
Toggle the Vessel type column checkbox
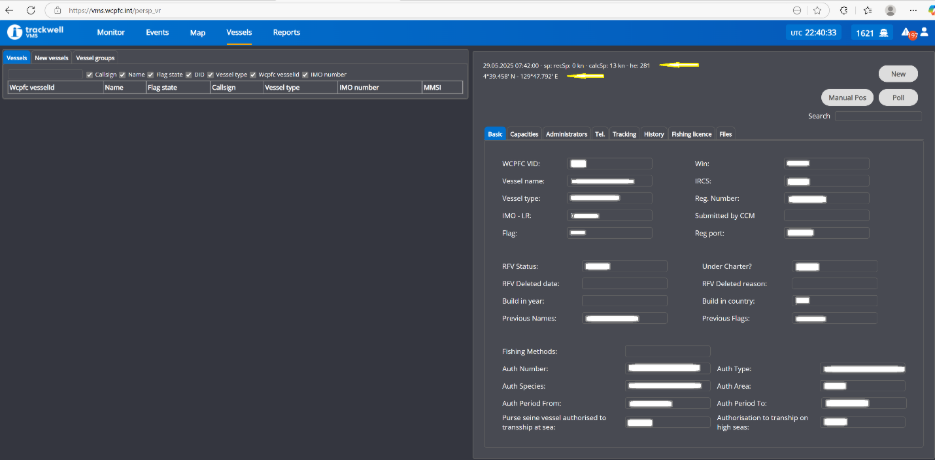(211, 75)
